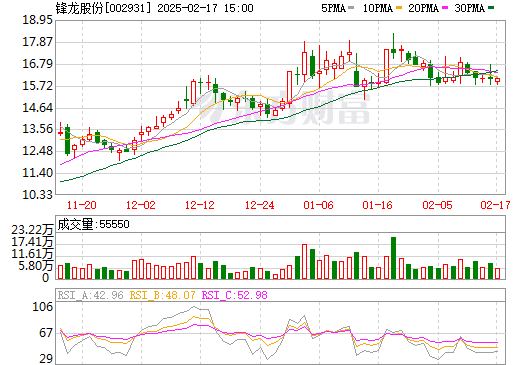
Task: Click the 2025-02-17 15:00 timestamp text
Action: coord(205,8)
